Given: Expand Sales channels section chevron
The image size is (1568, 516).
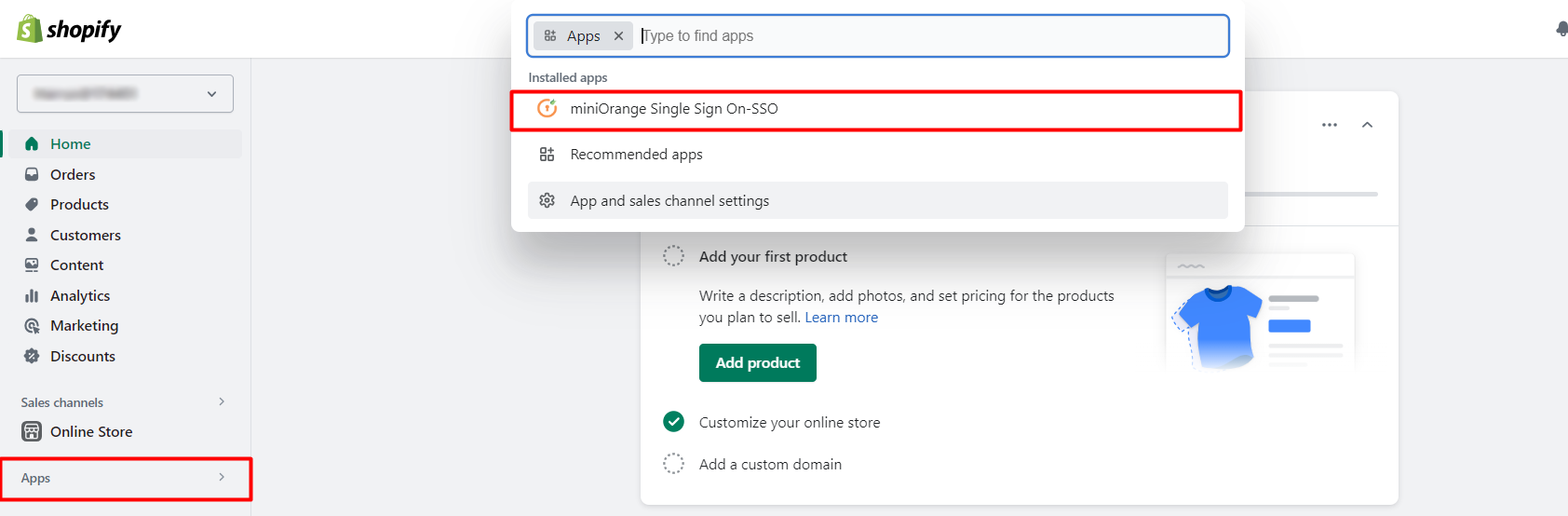Looking at the screenshot, I should pyautogui.click(x=222, y=401).
